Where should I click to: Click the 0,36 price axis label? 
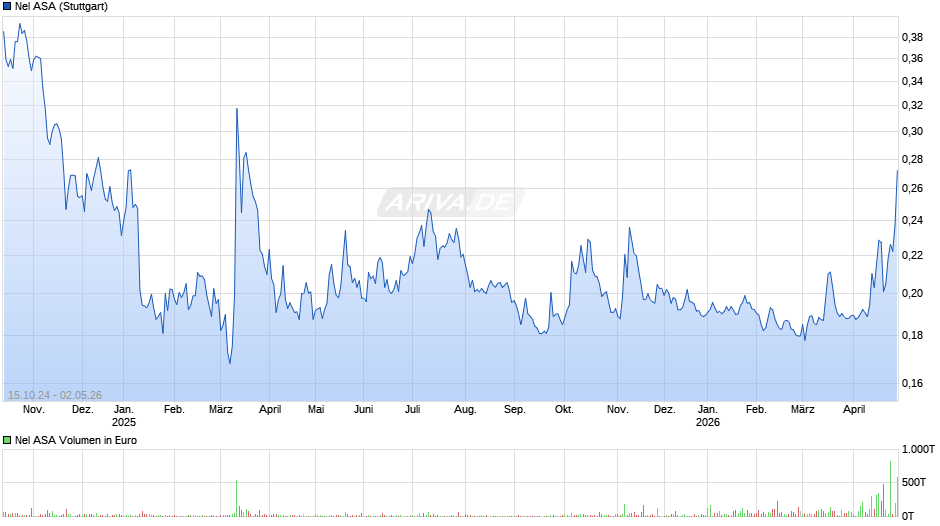912,59
